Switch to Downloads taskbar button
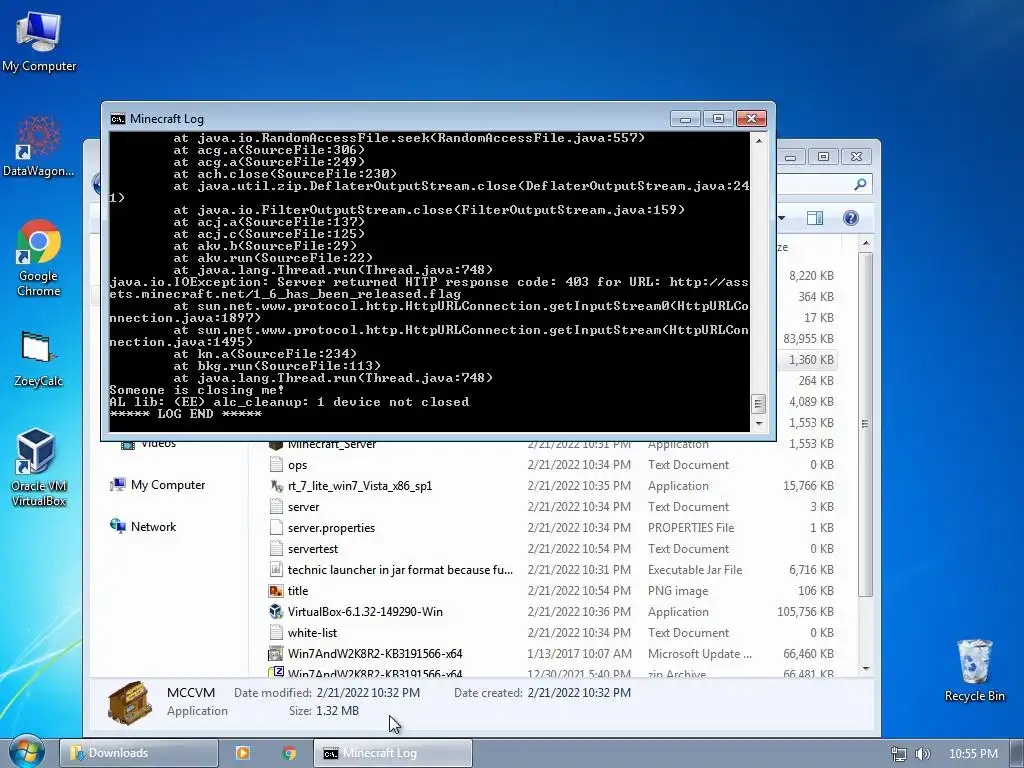The image size is (1024, 768). [x=139, y=753]
